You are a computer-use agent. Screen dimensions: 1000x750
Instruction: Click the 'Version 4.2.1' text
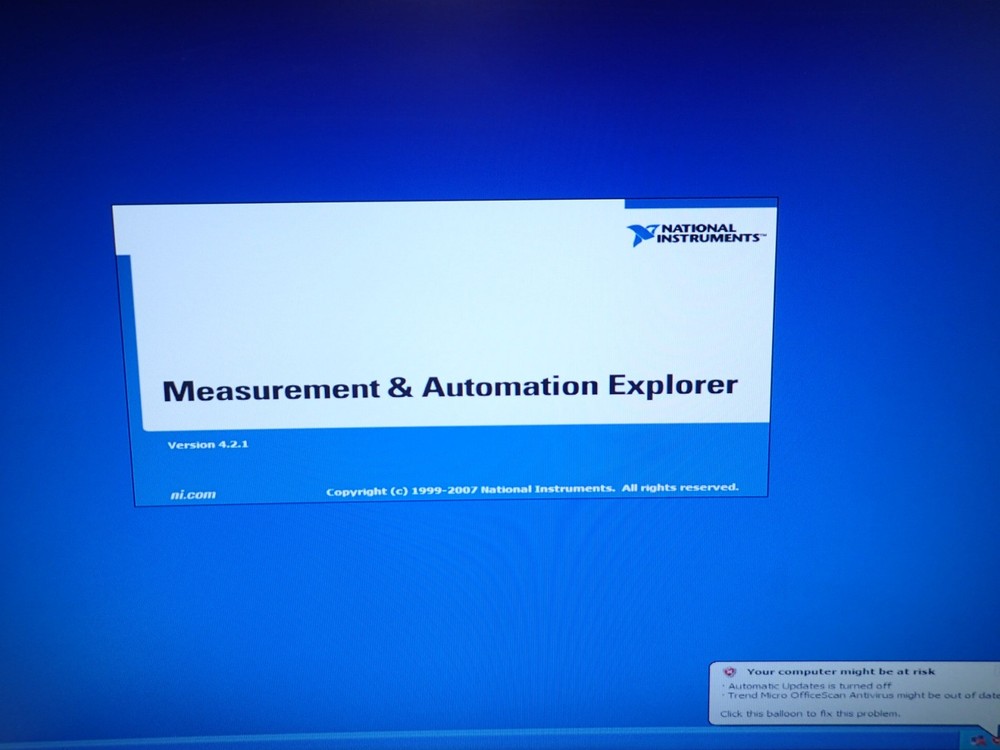click(x=208, y=445)
